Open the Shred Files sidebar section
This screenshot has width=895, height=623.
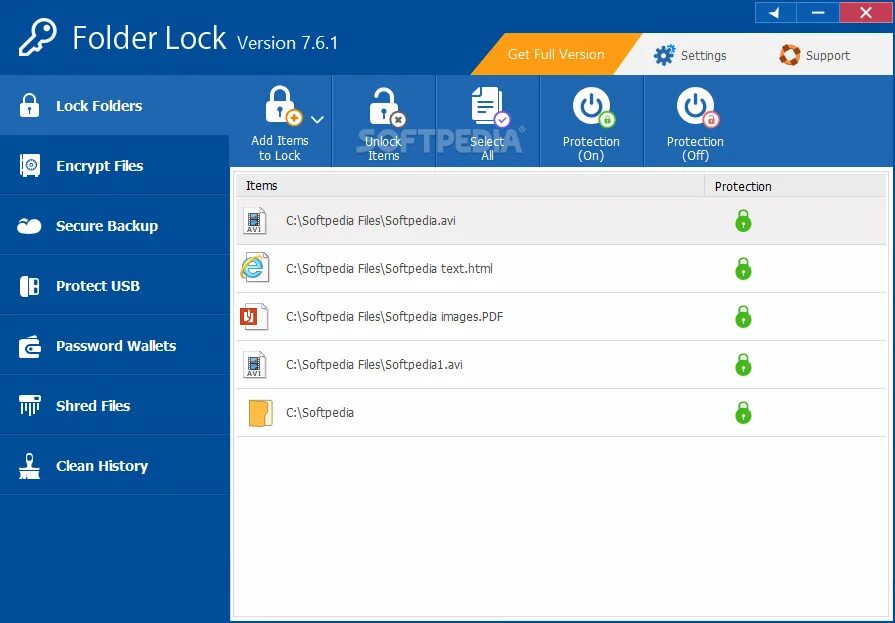tap(114, 405)
